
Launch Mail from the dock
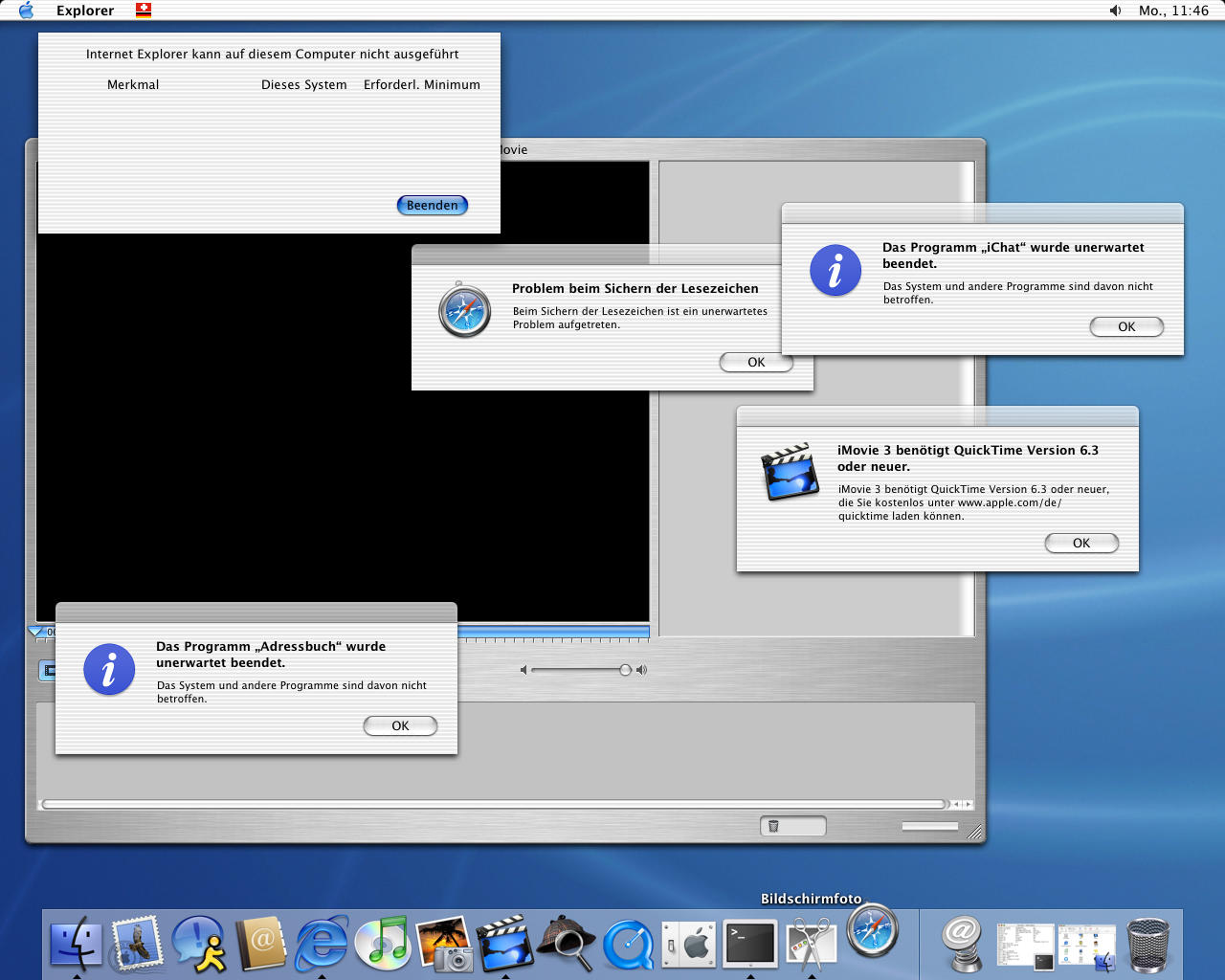coord(136,944)
